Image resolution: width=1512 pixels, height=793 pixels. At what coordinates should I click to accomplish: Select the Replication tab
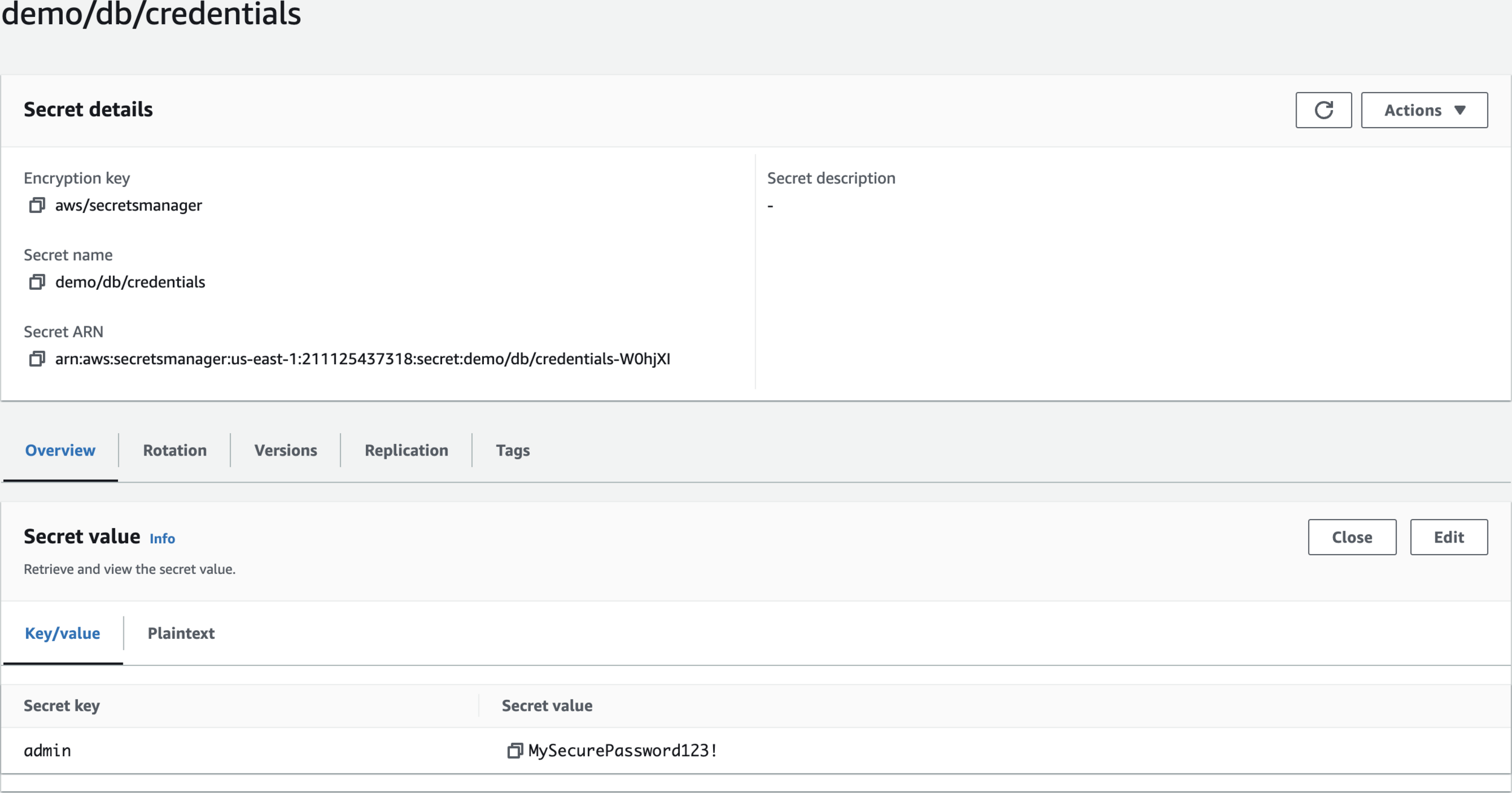coord(406,451)
